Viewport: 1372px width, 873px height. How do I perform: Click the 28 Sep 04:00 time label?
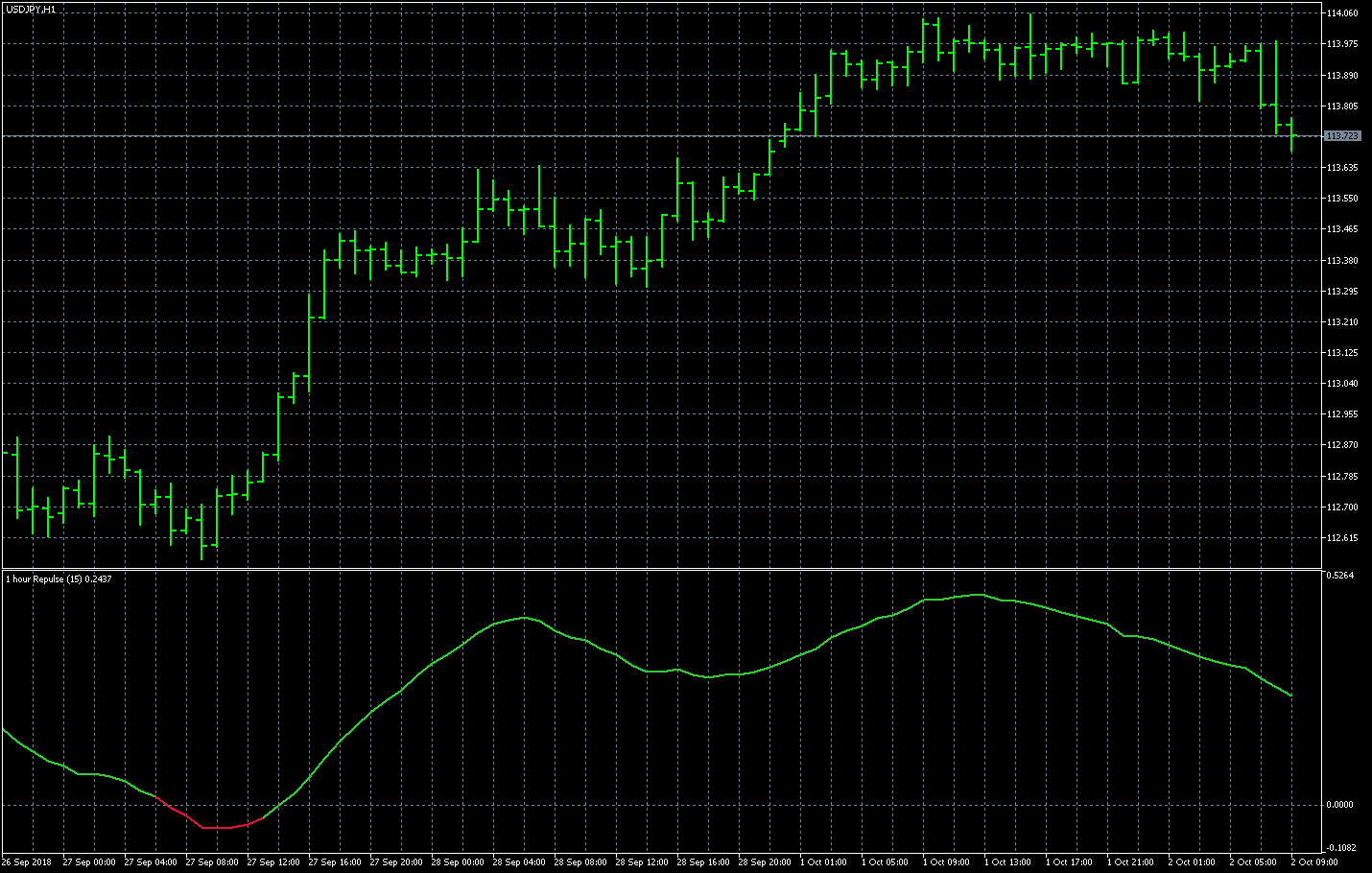point(519,862)
